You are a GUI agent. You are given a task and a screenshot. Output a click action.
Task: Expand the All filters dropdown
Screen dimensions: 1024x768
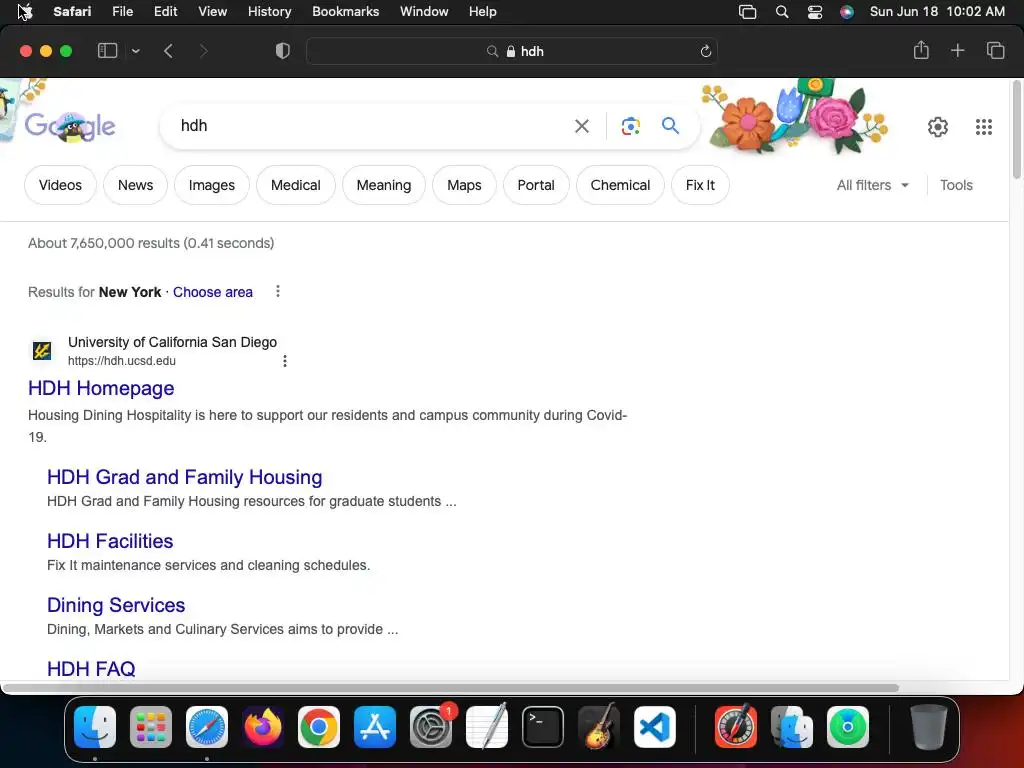(x=873, y=185)
